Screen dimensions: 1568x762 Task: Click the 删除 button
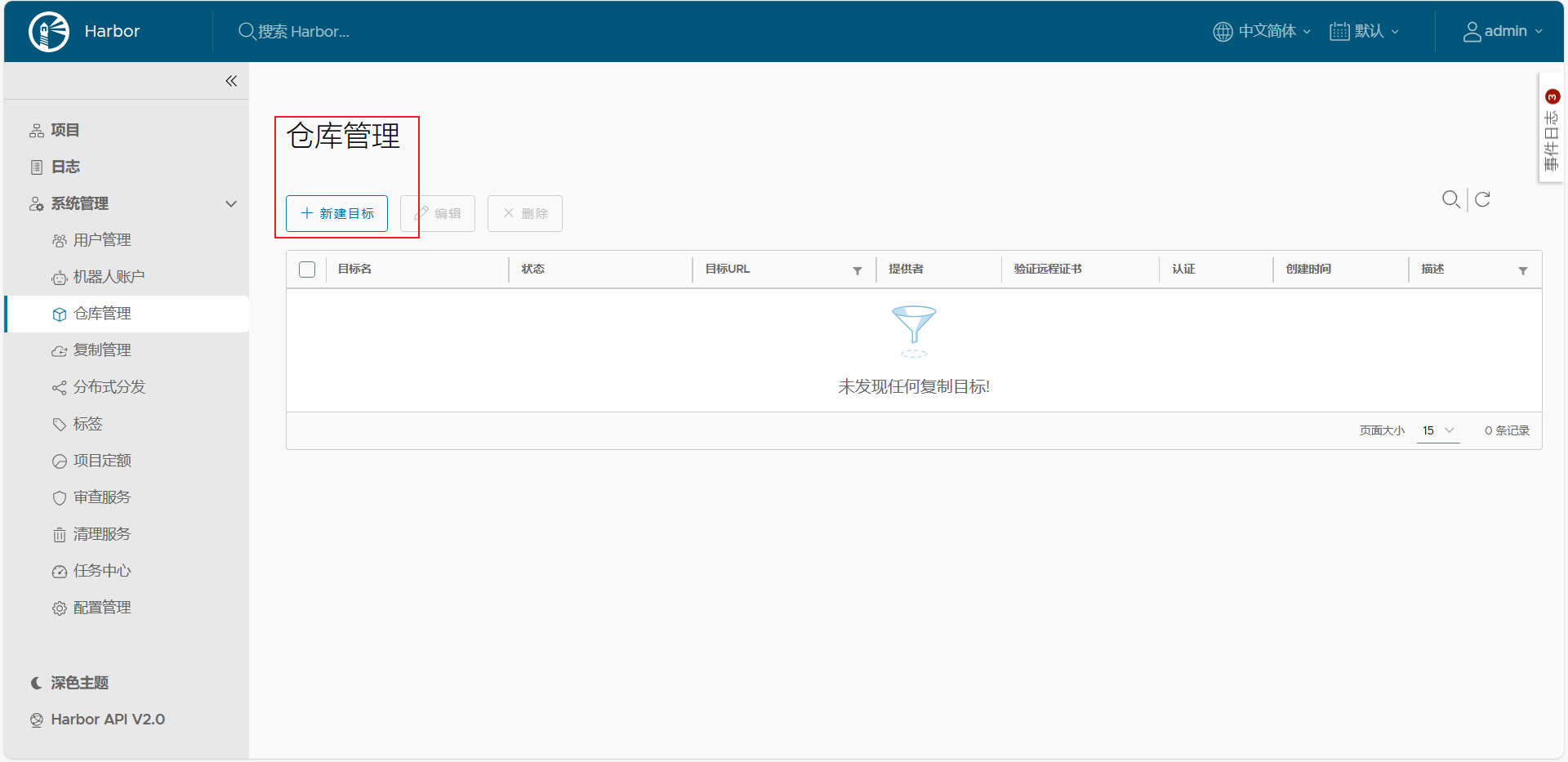[525, 213]
